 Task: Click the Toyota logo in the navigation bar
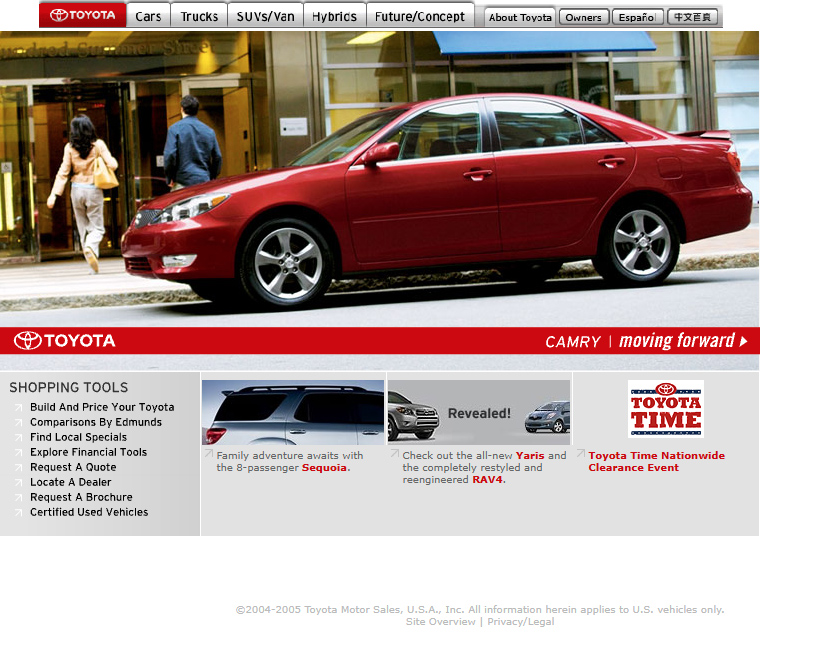[83, 15]
